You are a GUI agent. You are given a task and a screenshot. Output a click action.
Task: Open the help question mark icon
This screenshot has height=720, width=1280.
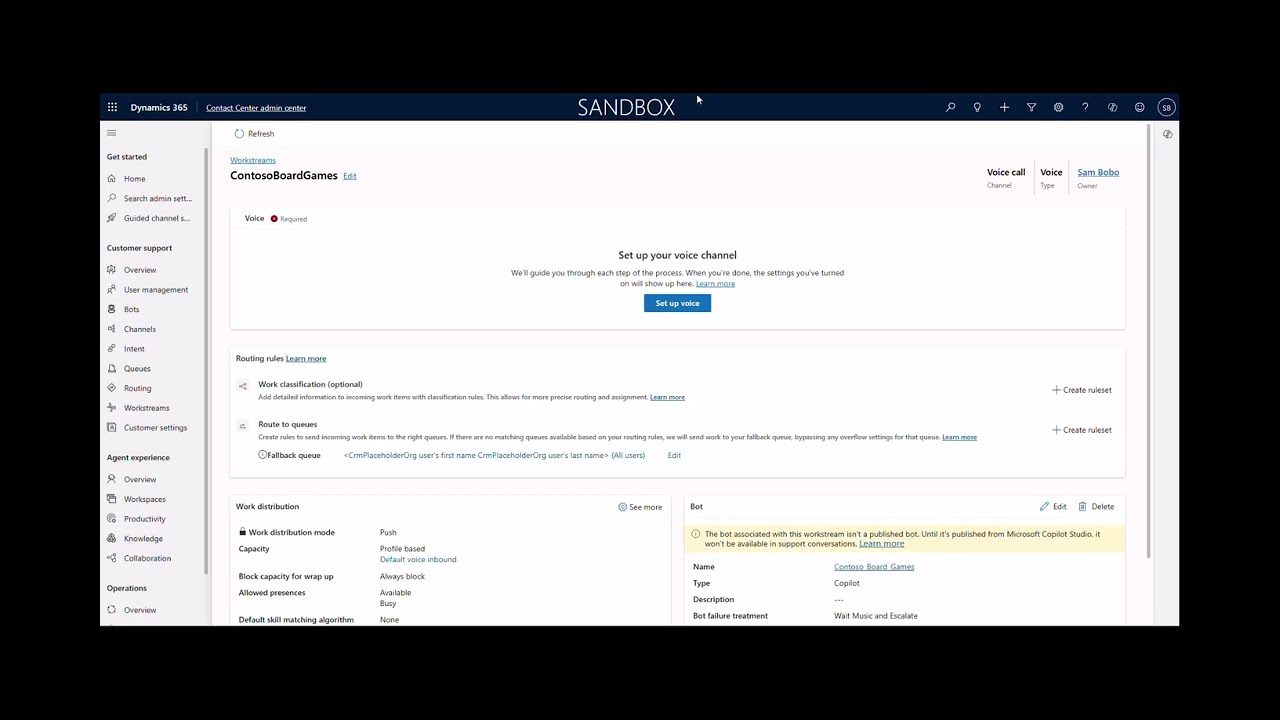[x=1085, y=107]
